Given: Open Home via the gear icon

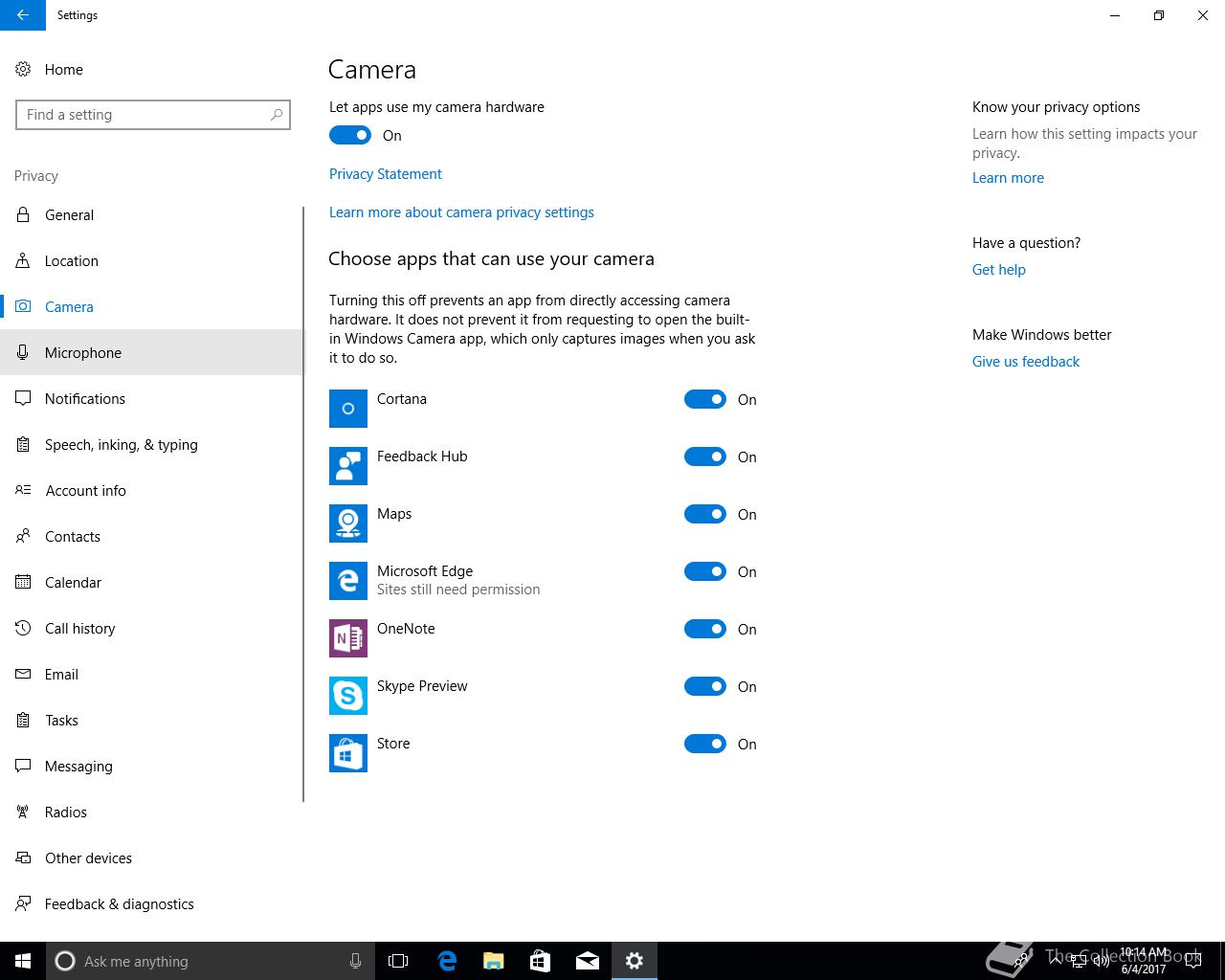Looking at the screenshot, I should 23,70.
